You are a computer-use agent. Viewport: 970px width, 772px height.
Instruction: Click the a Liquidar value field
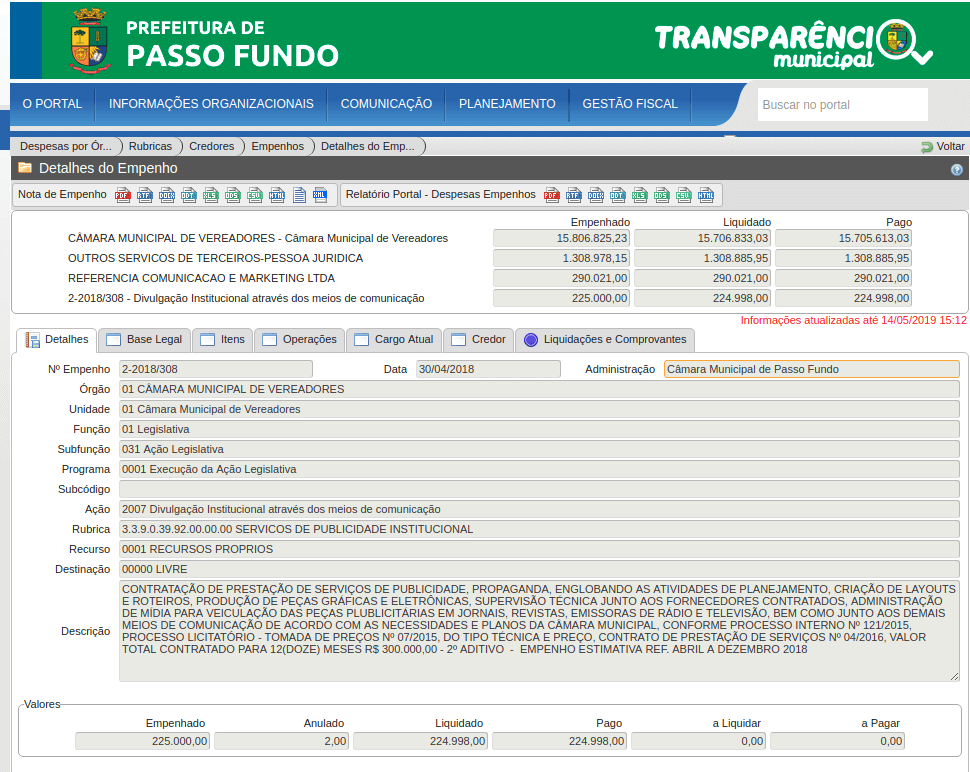coord(698,741)
